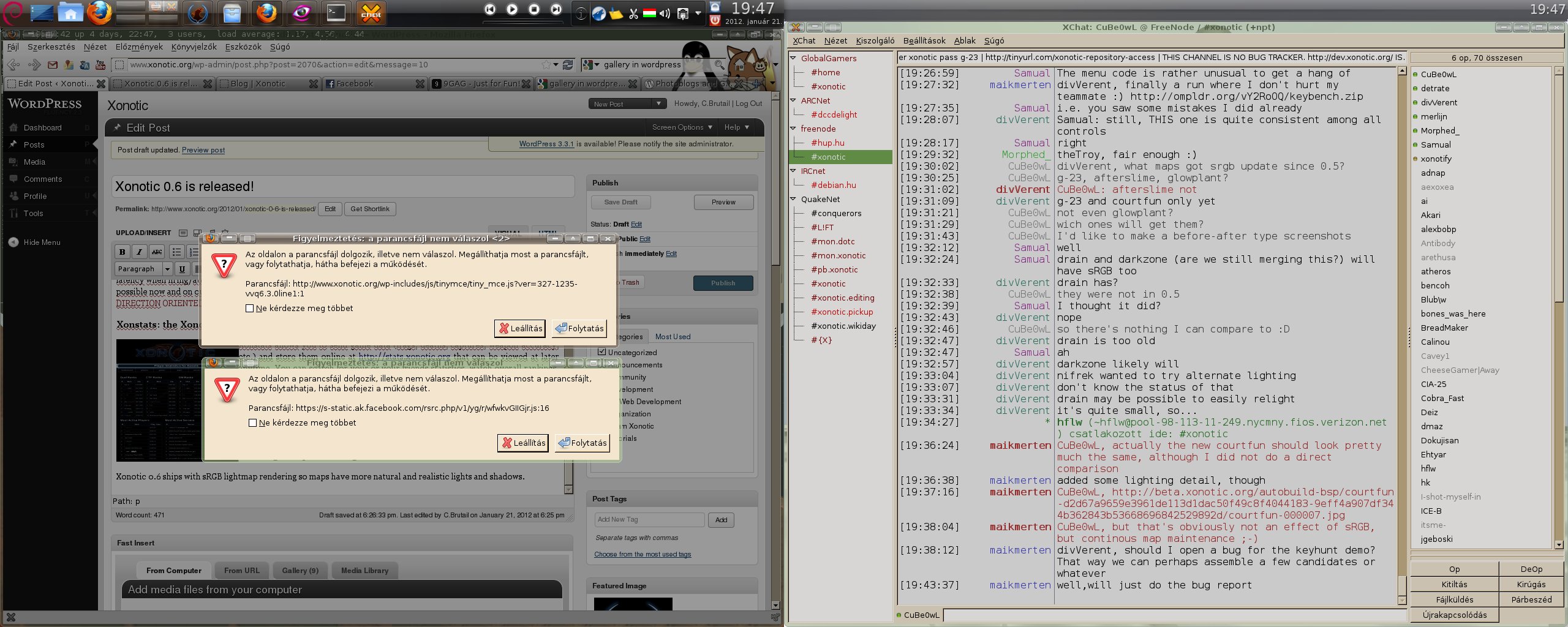Viewport: 1568px width, 627px height.
Task: Apply italic formatting in the WordPress editor
Action: point(140,252)
